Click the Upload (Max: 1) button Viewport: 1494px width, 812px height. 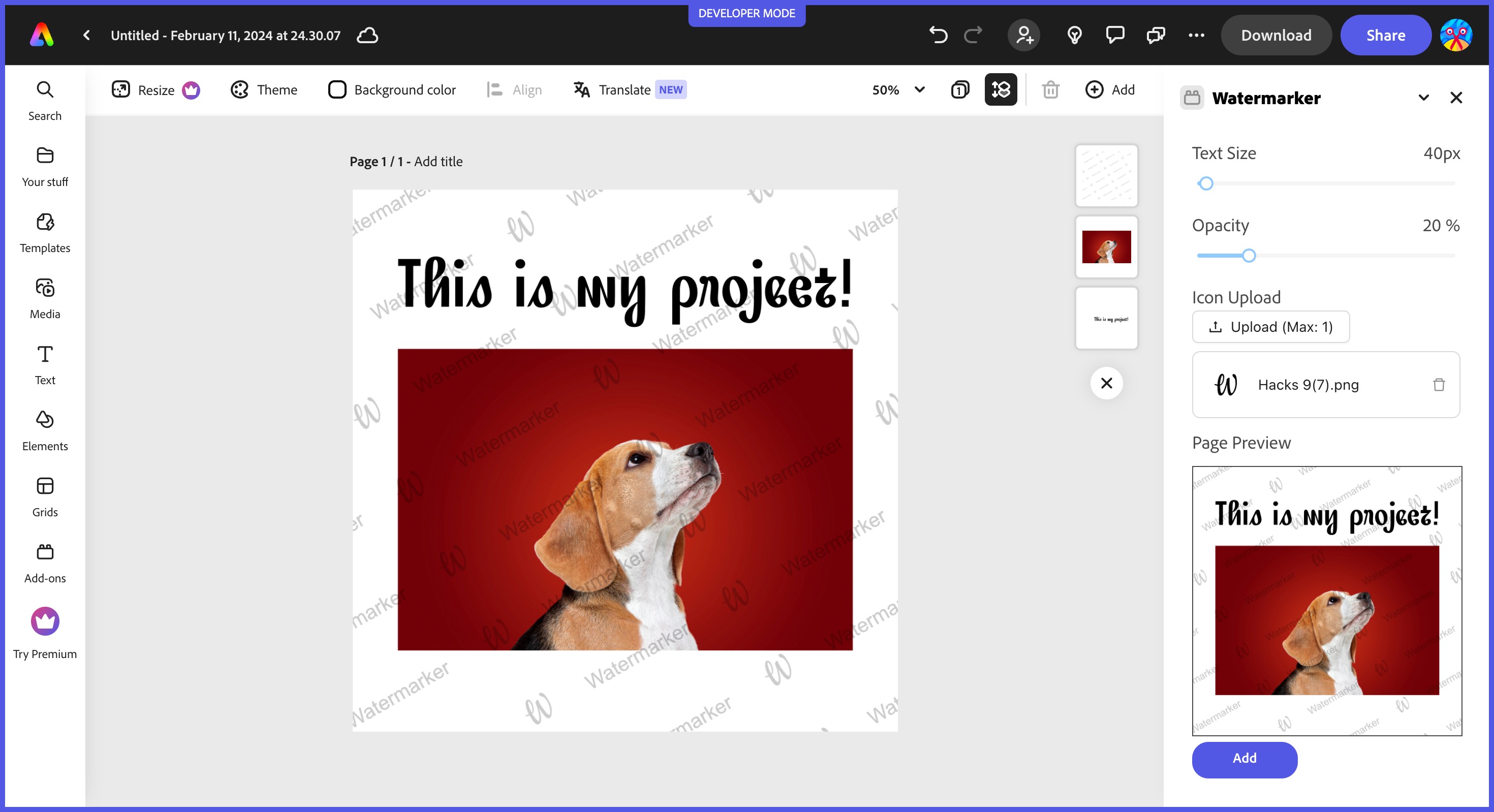point(1271,327)
